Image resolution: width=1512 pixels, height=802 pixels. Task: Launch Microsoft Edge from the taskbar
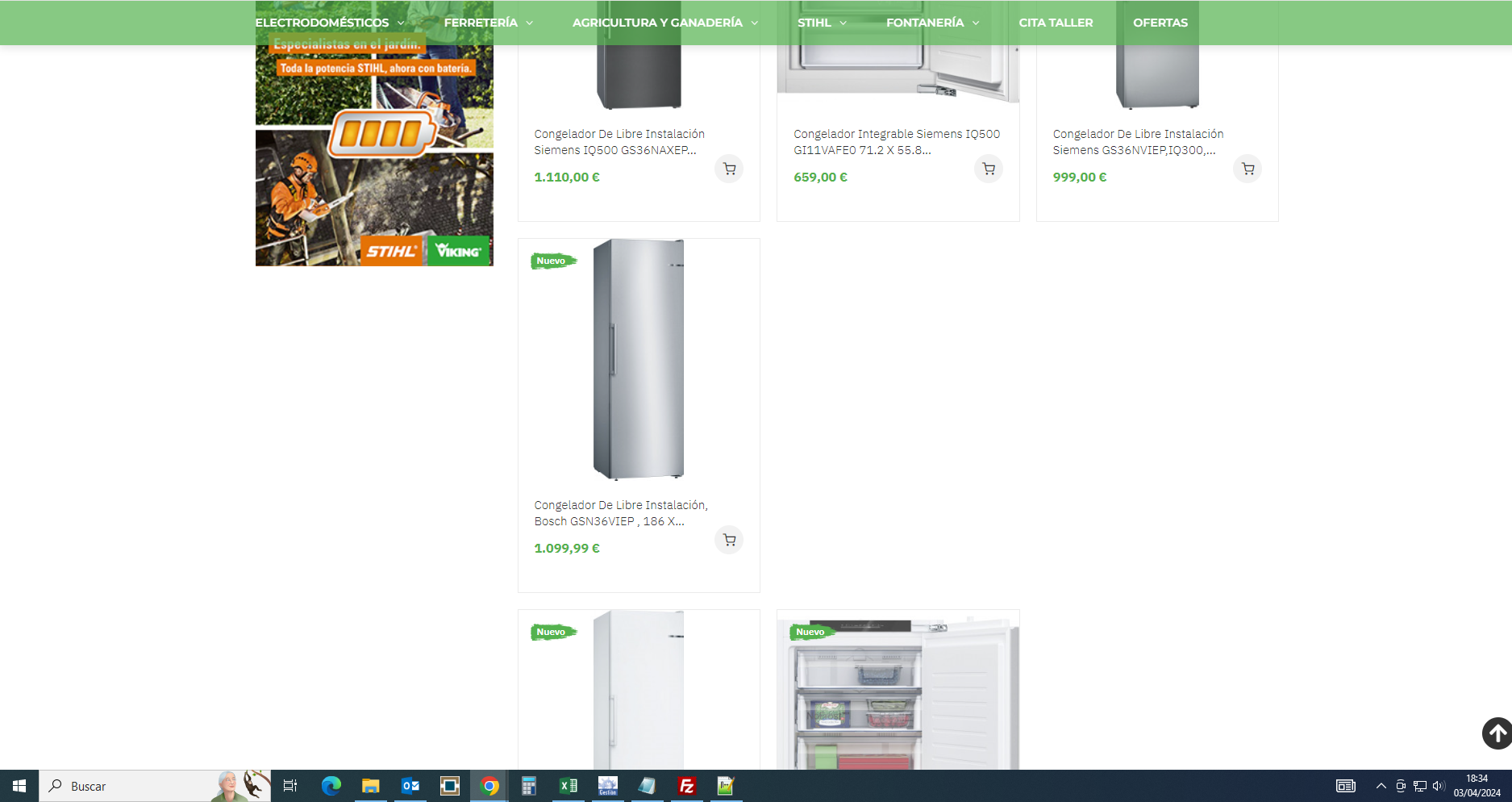click(331, 786)
